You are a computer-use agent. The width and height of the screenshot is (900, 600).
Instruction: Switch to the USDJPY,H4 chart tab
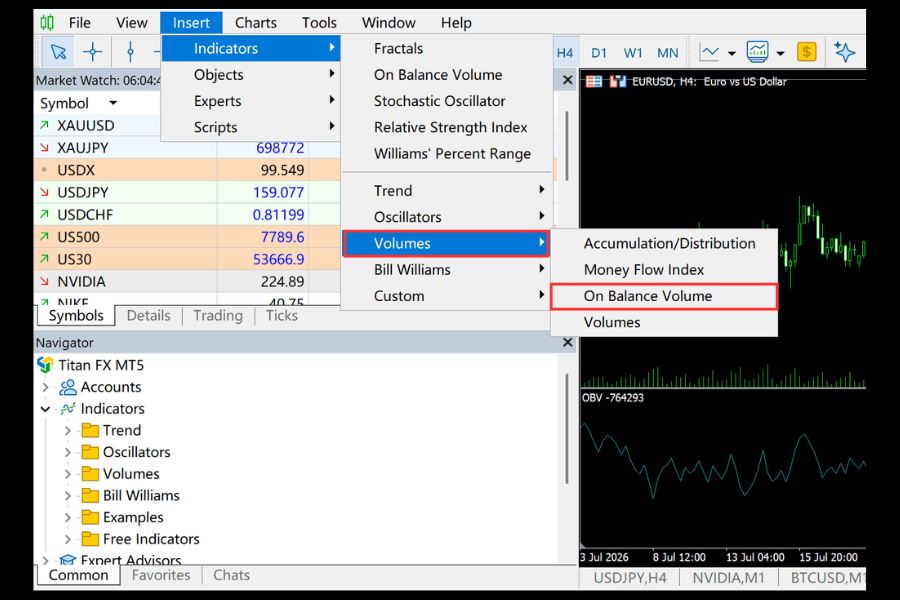pos(630,578)
